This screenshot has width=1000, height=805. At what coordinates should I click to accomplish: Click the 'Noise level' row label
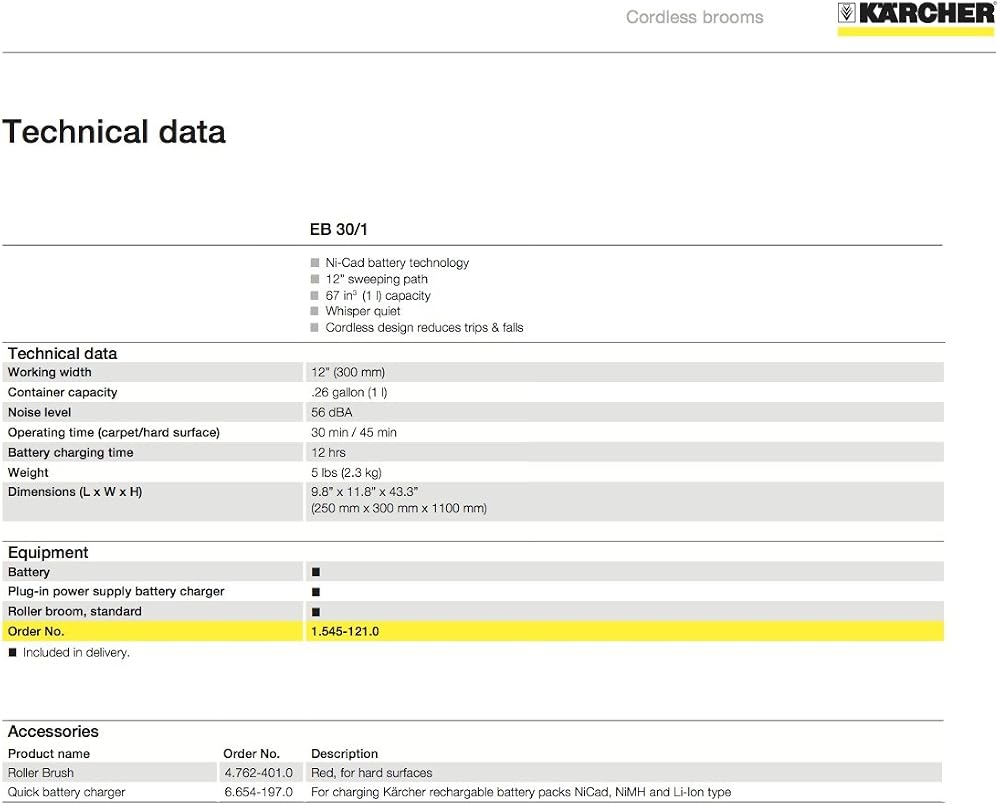click(x=40, y=413)
